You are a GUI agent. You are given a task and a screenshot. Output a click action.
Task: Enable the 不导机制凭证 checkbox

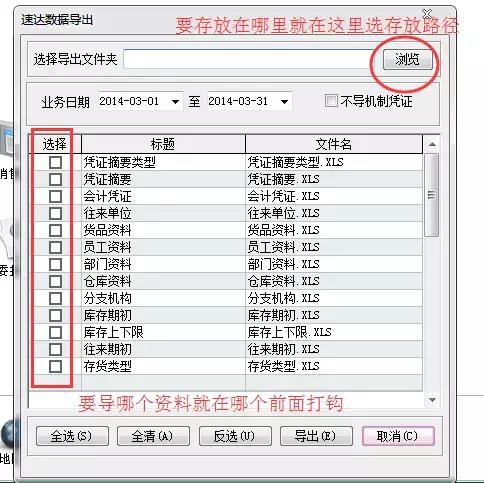pos(331,101)
